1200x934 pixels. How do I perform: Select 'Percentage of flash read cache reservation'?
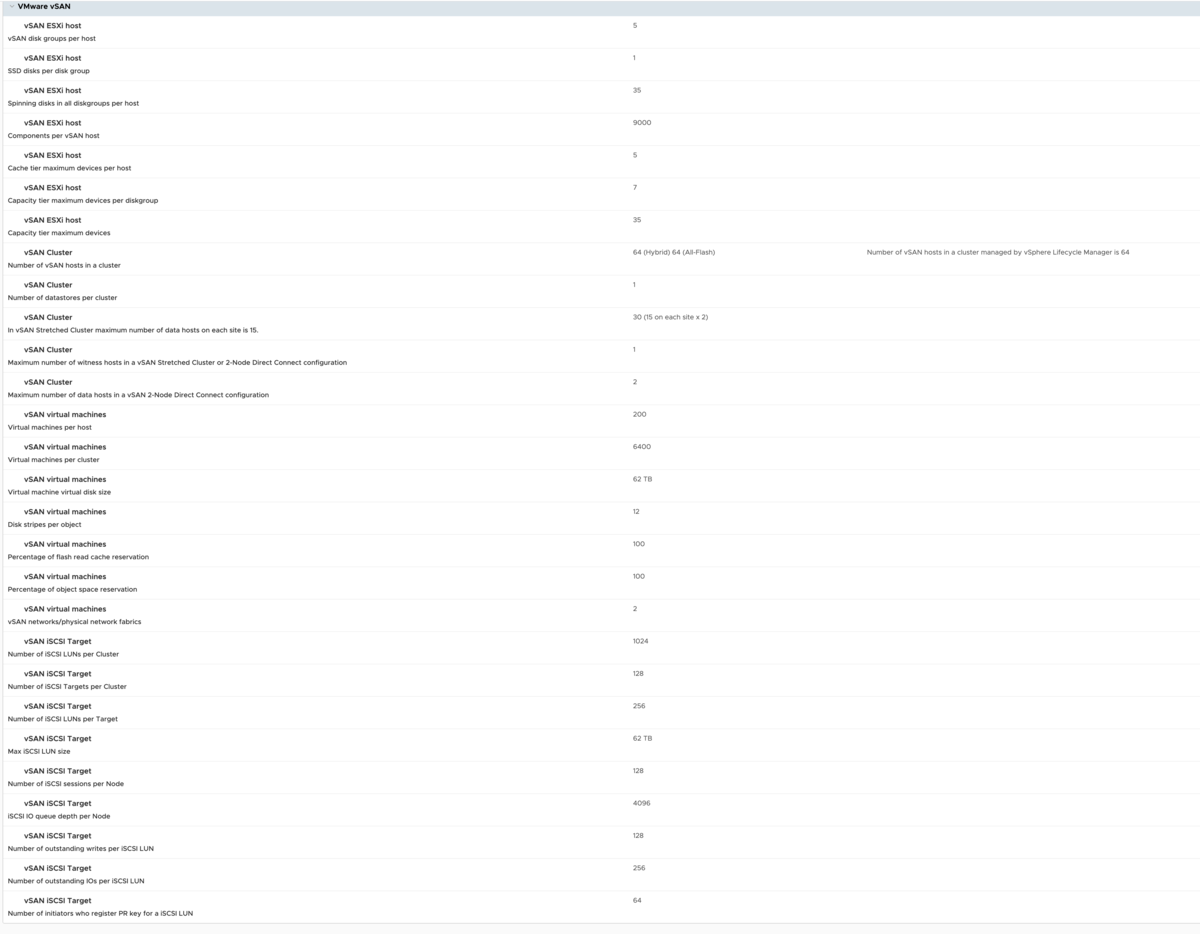(78, 556)
